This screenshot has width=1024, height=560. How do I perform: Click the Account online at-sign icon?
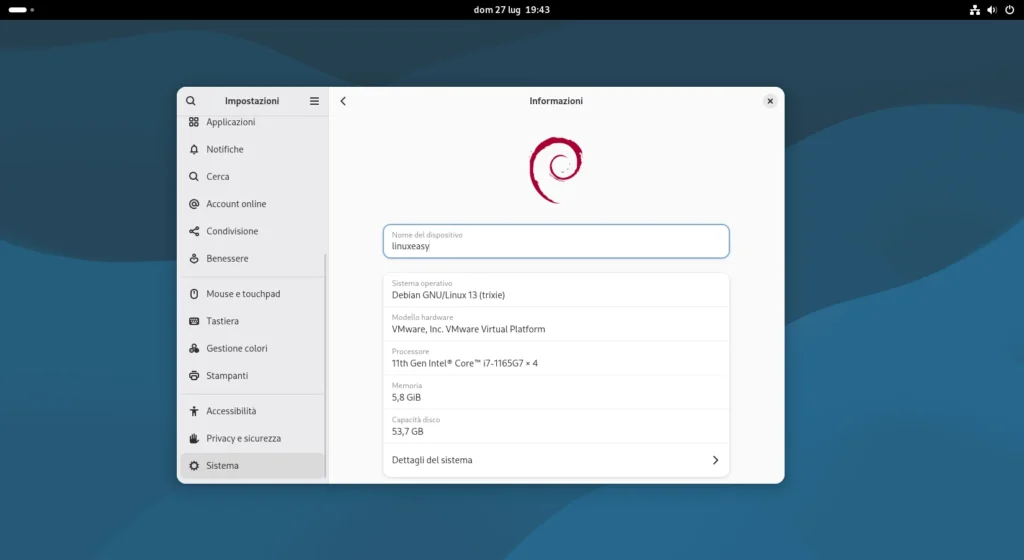194,204
